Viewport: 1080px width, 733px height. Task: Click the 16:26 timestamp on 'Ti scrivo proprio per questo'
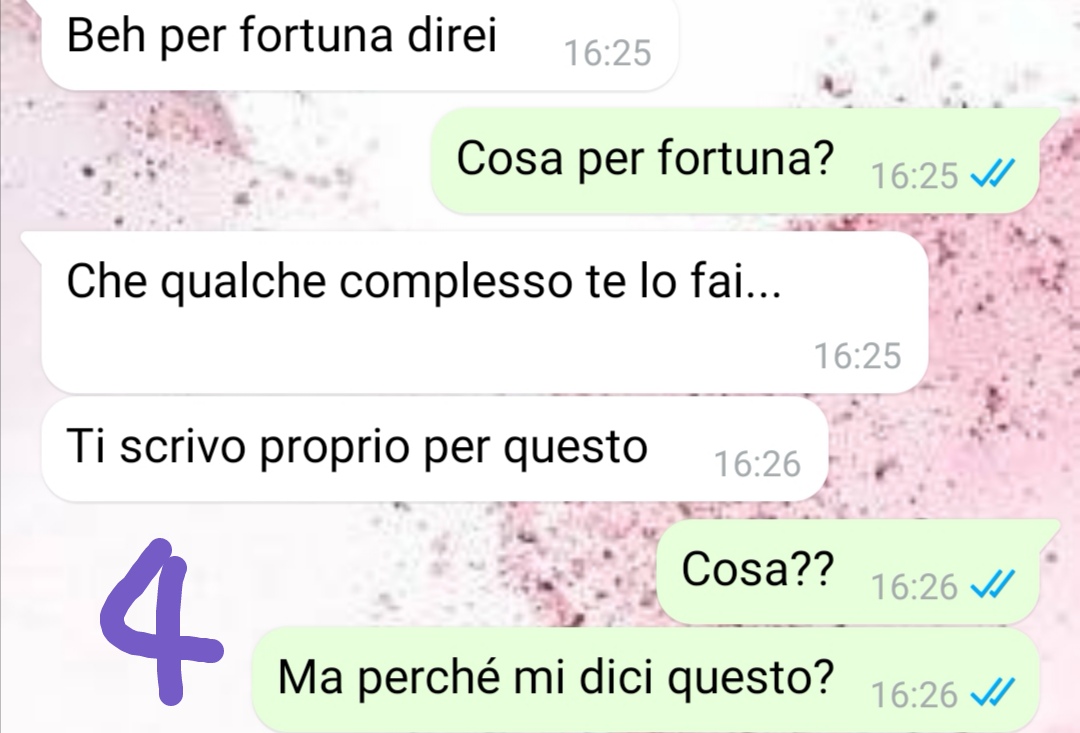pos(757,464)
